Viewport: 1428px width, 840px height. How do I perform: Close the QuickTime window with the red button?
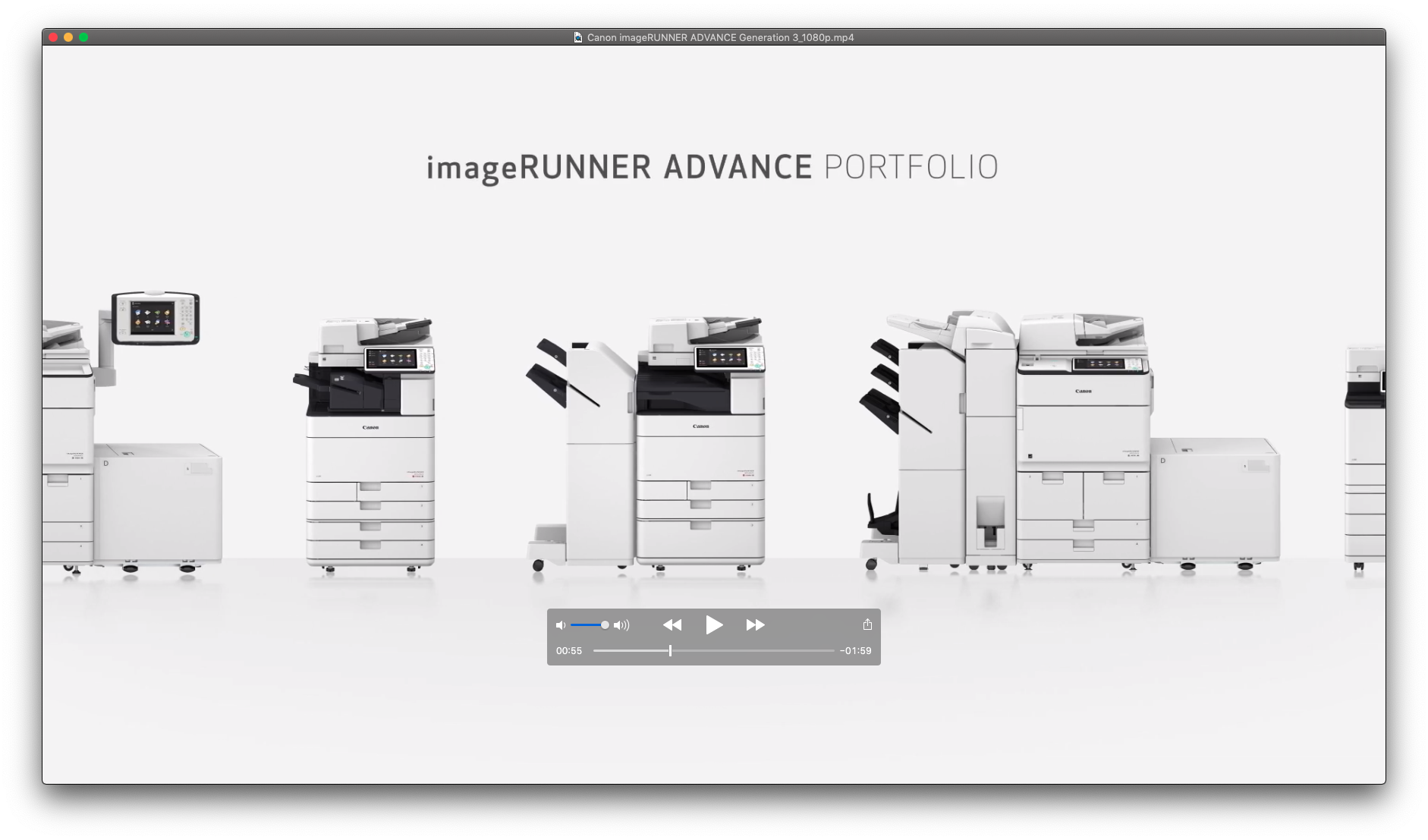pyautogui.click(x=53, y=37)
